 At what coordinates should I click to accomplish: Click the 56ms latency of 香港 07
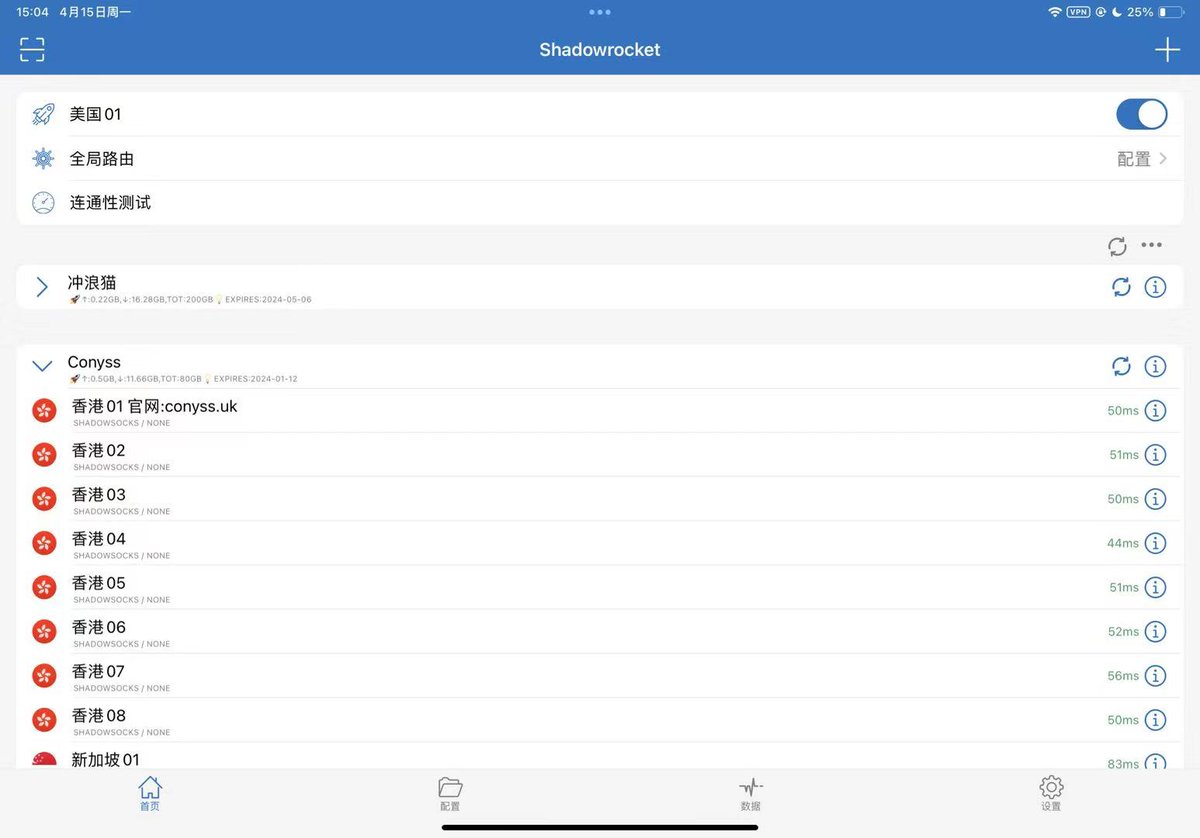(1122, 676)
